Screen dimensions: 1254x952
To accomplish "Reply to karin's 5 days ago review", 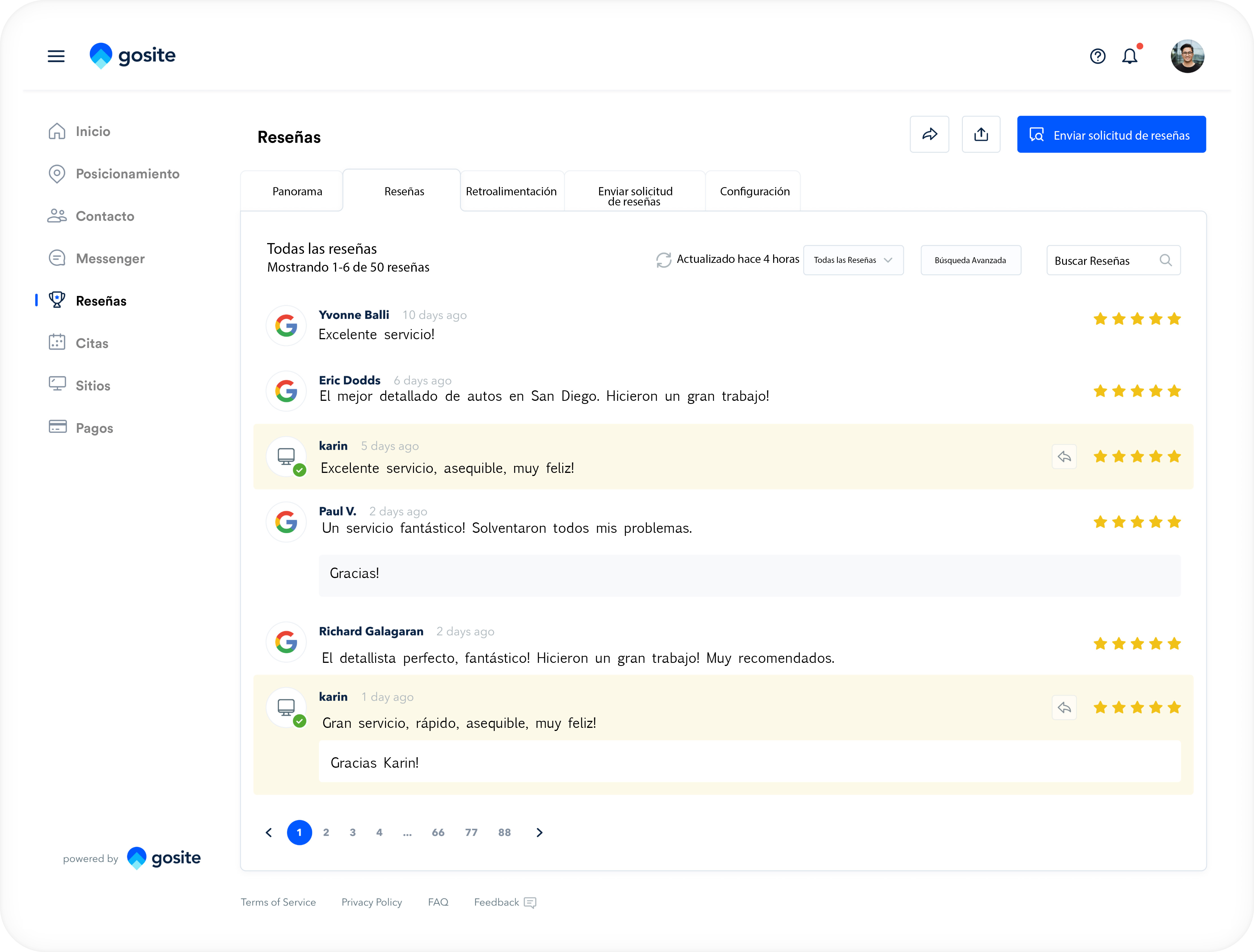I will [x=1064, y=456].
